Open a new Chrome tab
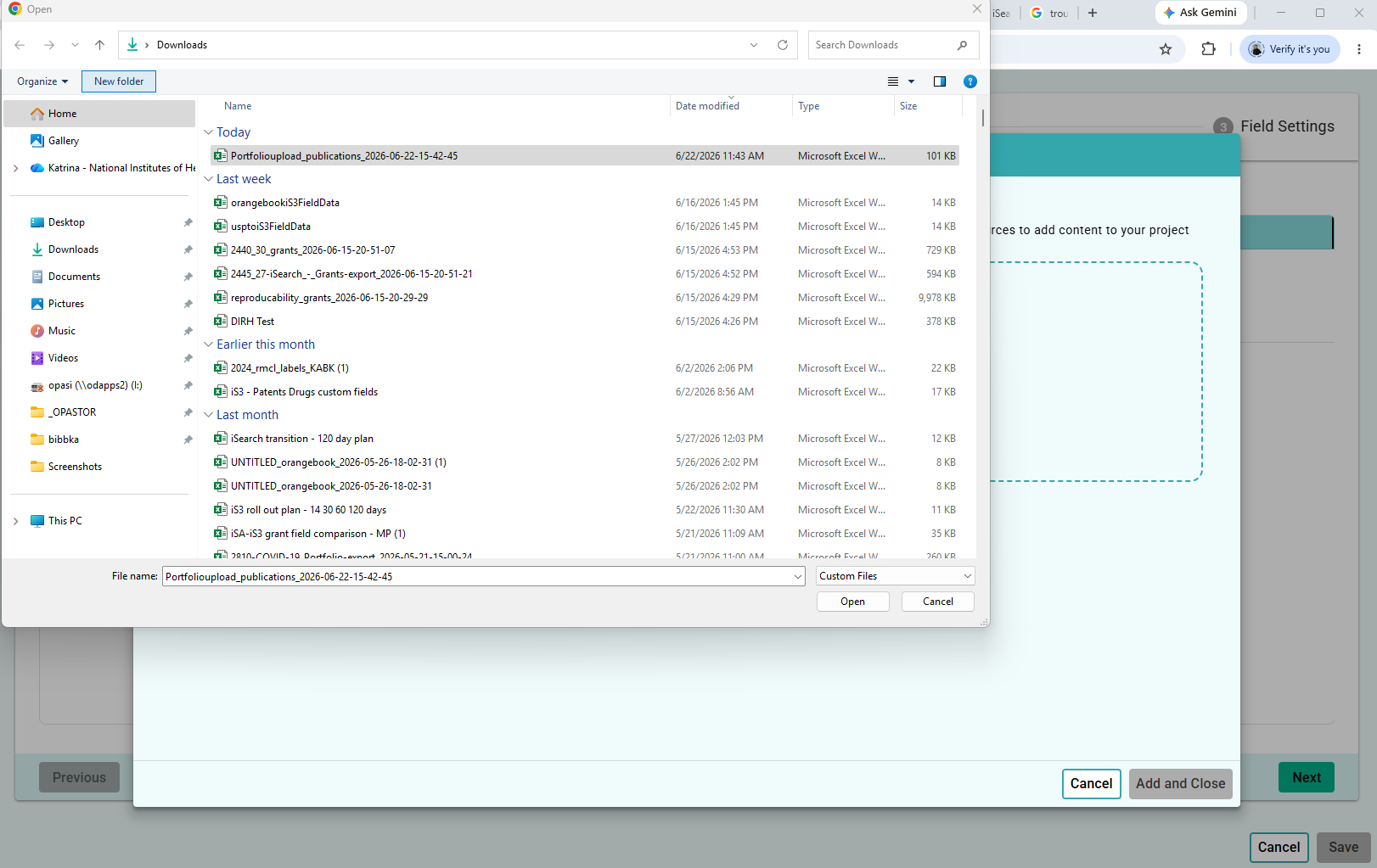This screenshot has width=1377, height=868. pyautogui.click(x=1093, y=13)
